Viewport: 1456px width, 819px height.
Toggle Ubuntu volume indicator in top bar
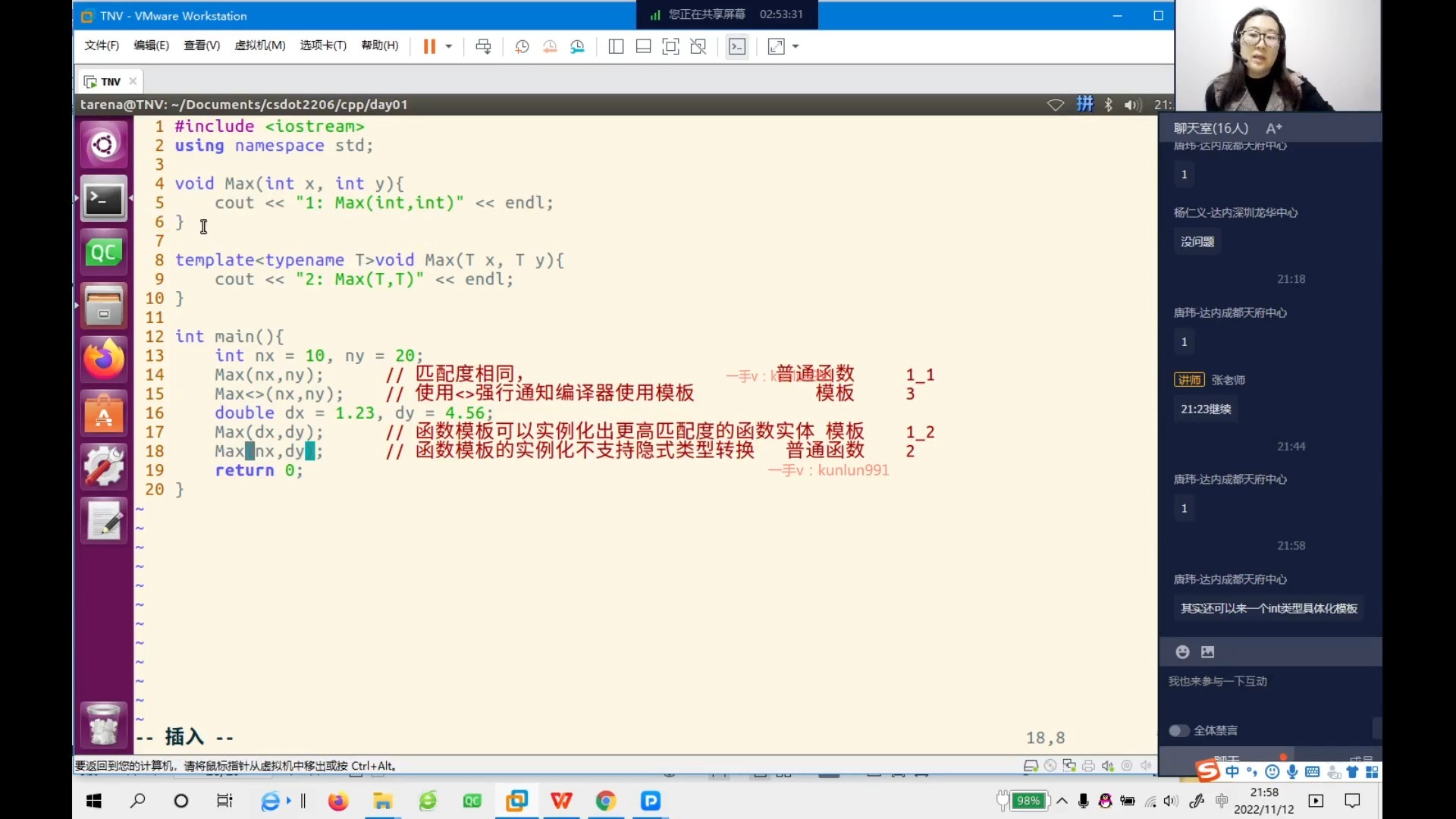(1133, 105)
